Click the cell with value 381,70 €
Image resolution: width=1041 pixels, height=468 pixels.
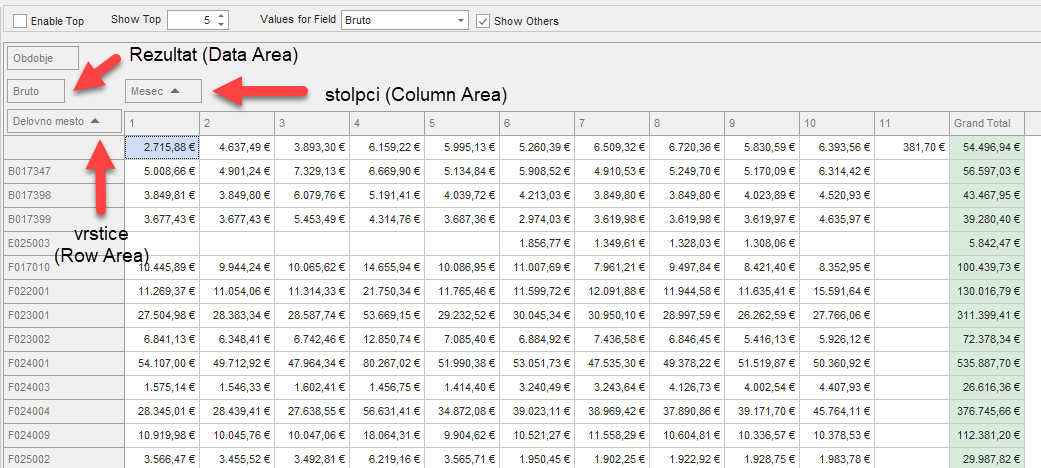pyautogui.click(x=912, y=147)
